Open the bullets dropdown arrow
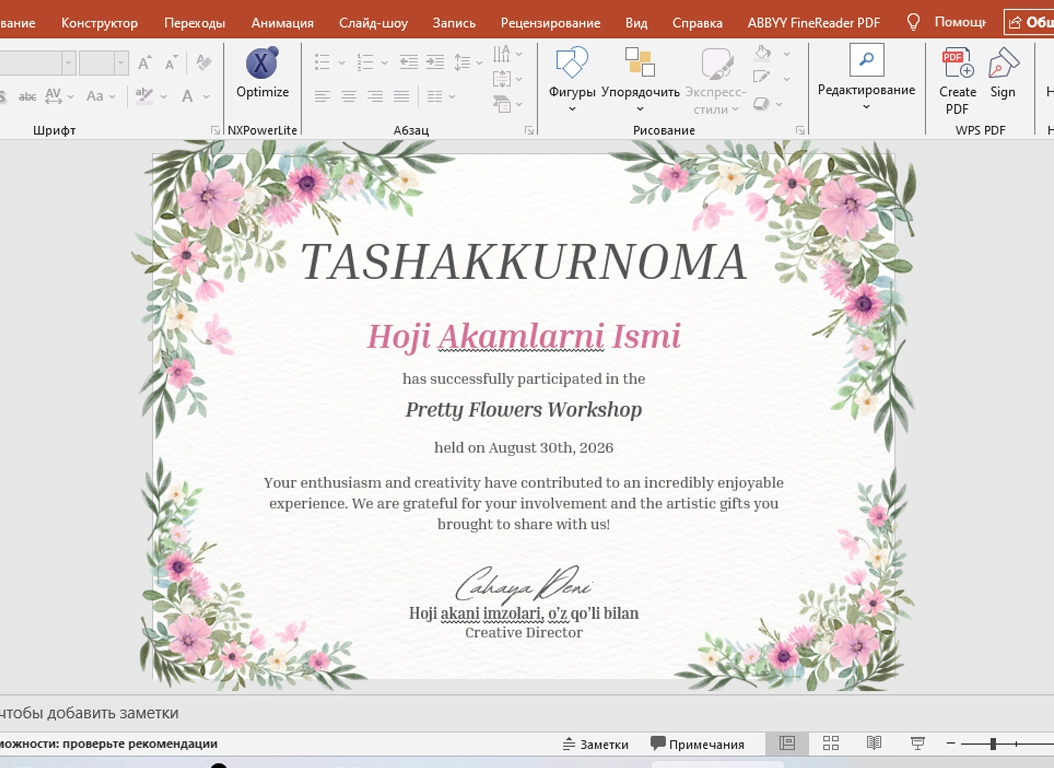Screen dimensions: 1054x768 coord(341,63)
